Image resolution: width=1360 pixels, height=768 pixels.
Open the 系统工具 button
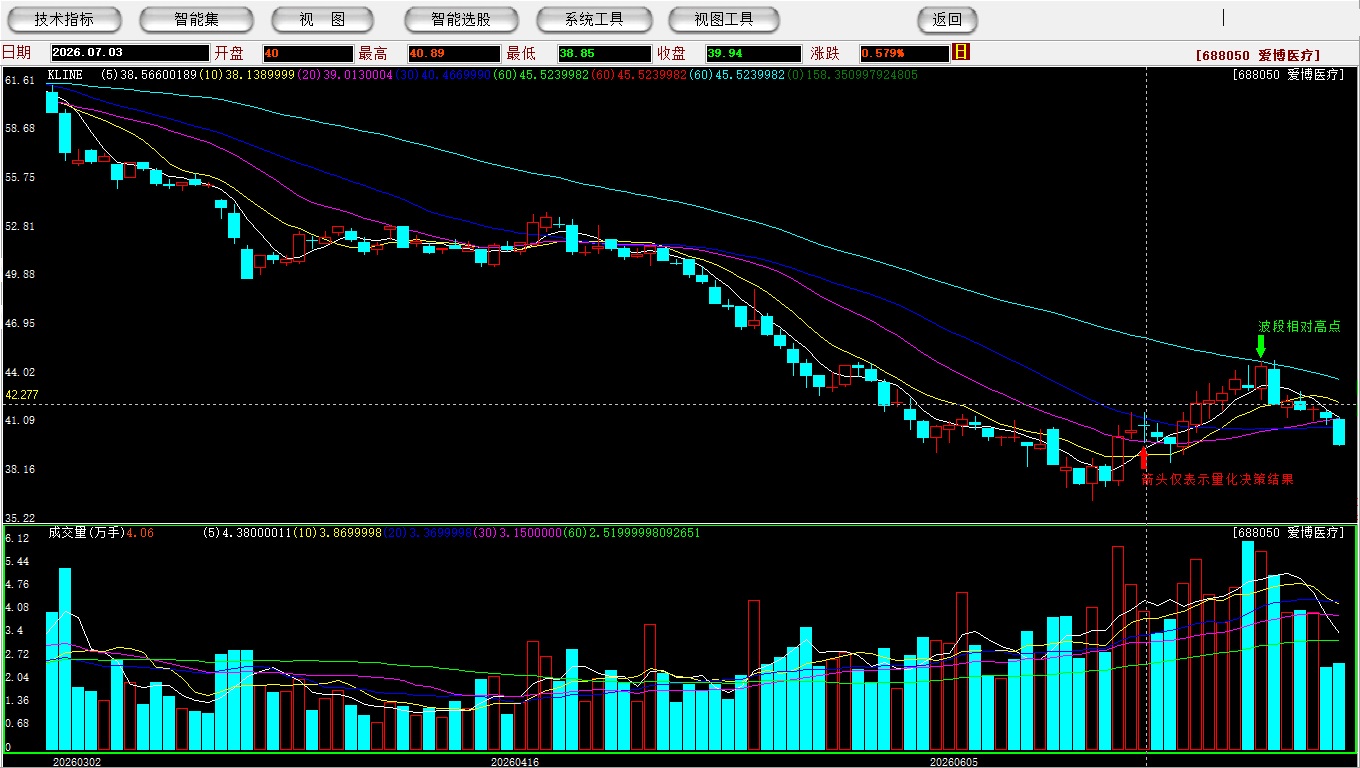coord(594,19)
